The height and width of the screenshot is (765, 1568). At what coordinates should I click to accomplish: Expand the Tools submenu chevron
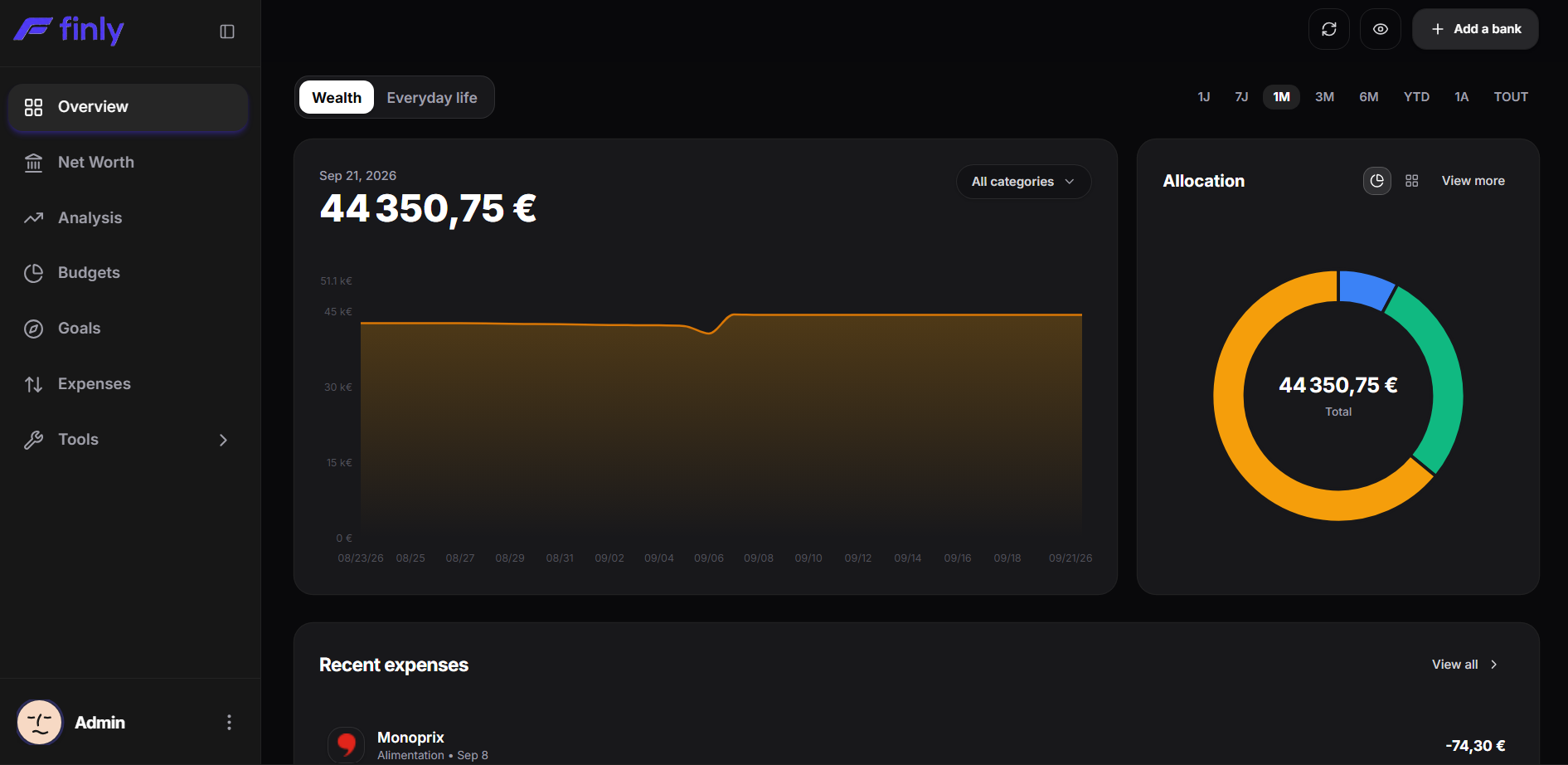[x=223, y=440]
